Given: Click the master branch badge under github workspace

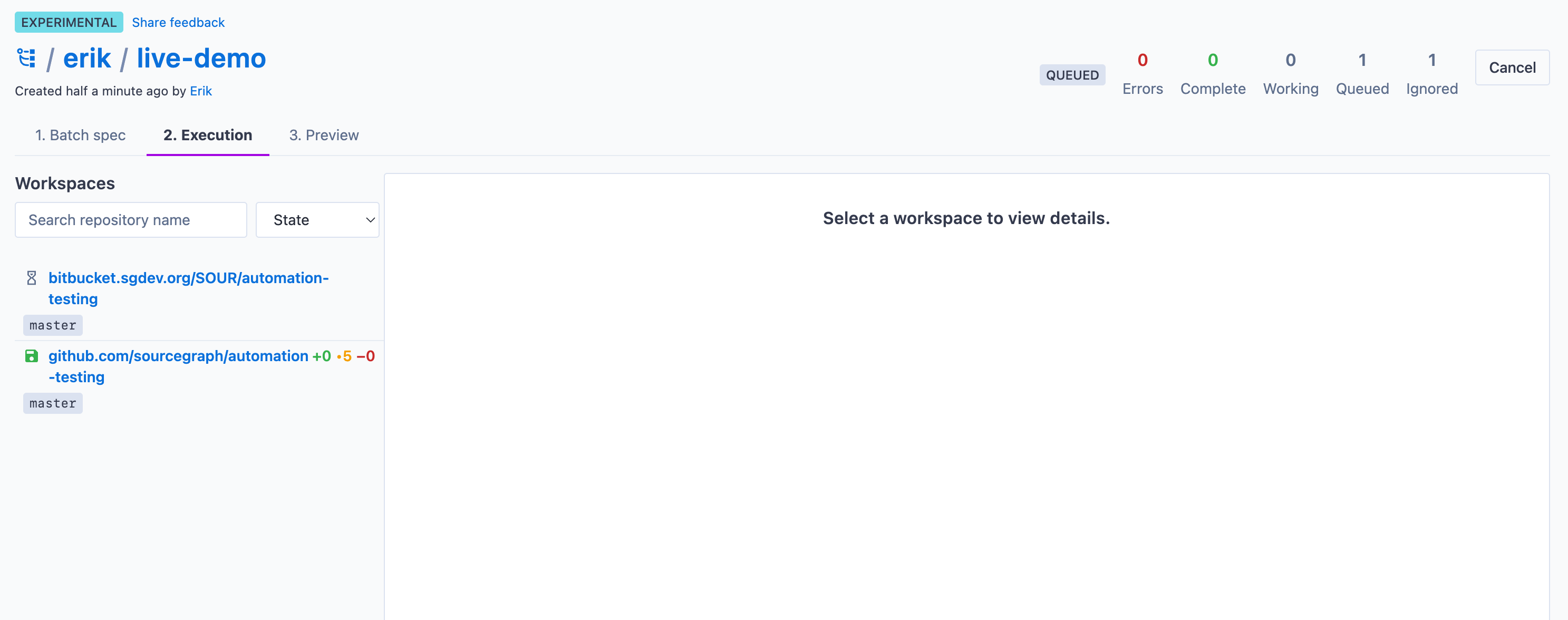Looking at the screenshot, I should (53, 403).
